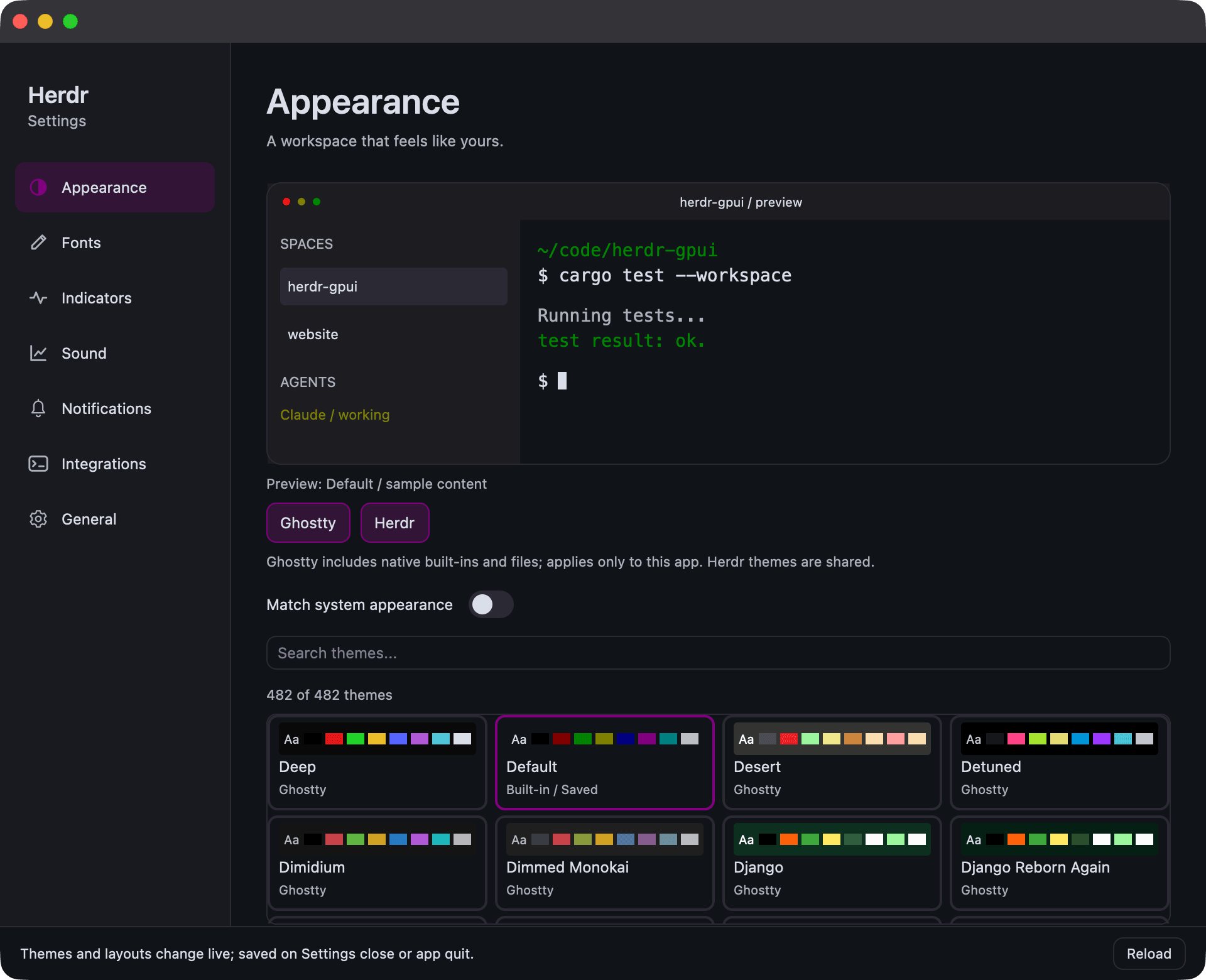Apply the Django theme card
This screenshot has height=980, width=1206.
pyautogui.click(x=832, y=863)
